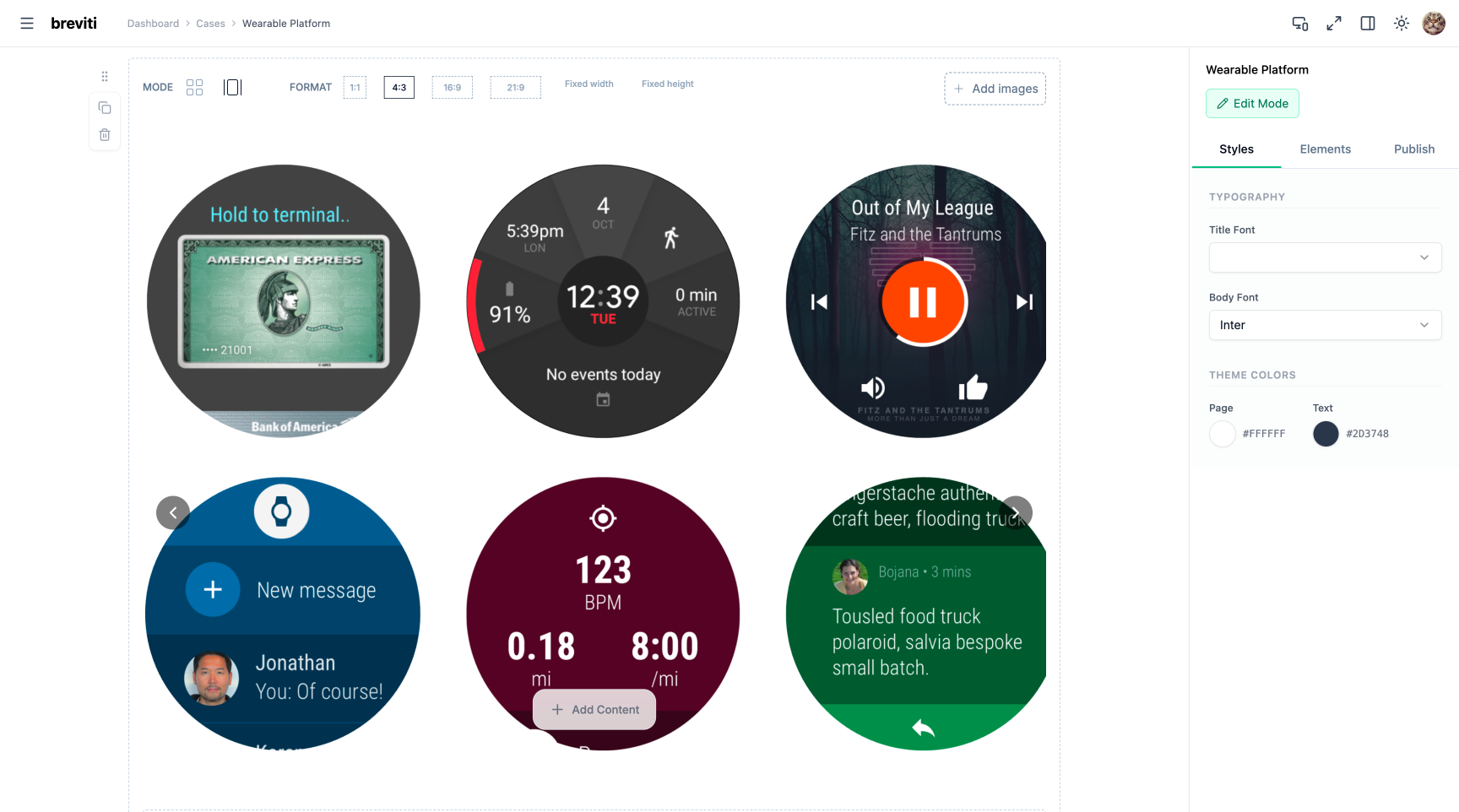Duplicate the block with copy icon

pyautogui.click(x=105, y=108)
